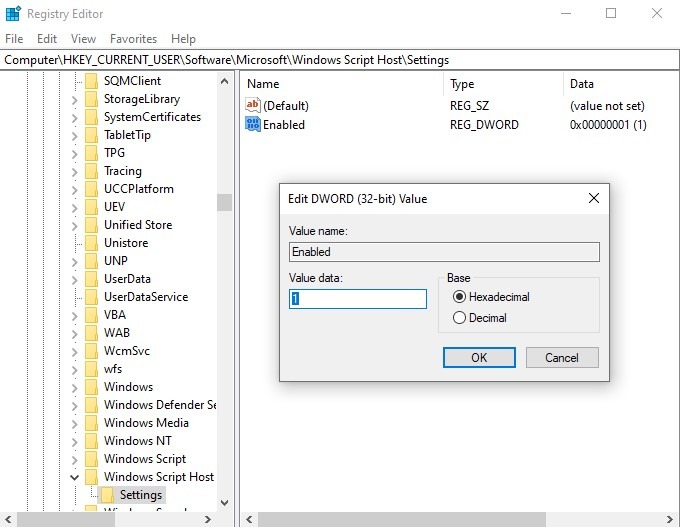
Task: Select the Windows Defender tree label
Action: coord(160,405)
